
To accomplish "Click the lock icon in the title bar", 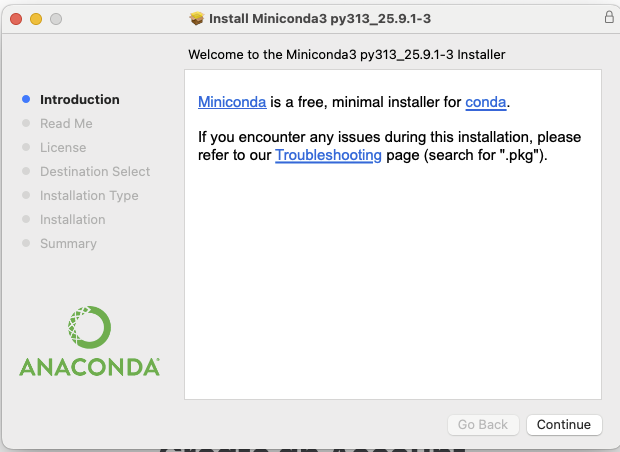I will [x=609, y=18].
